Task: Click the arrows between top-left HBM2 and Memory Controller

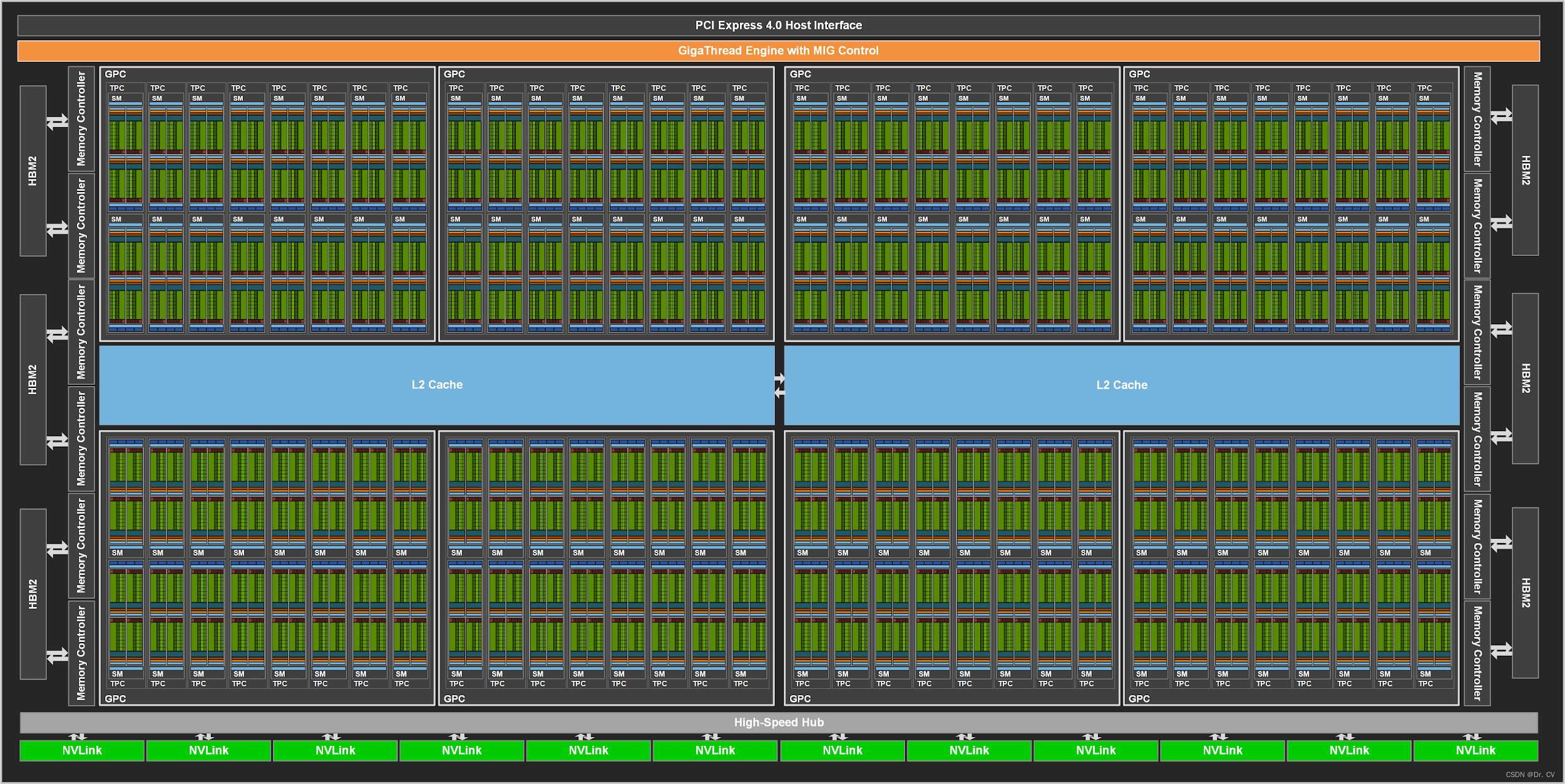Action: click(x=58, y=121)
